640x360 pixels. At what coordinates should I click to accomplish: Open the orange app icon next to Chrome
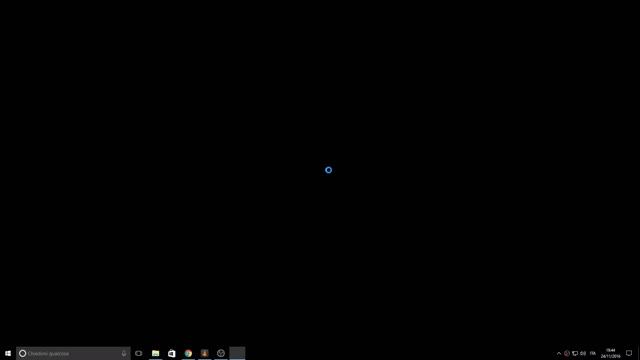click(204, 353)
